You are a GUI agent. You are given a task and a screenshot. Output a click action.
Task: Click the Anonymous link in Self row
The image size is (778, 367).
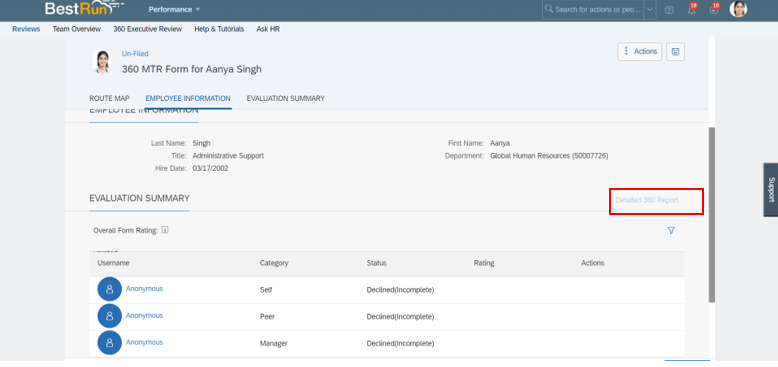point(144,289)
